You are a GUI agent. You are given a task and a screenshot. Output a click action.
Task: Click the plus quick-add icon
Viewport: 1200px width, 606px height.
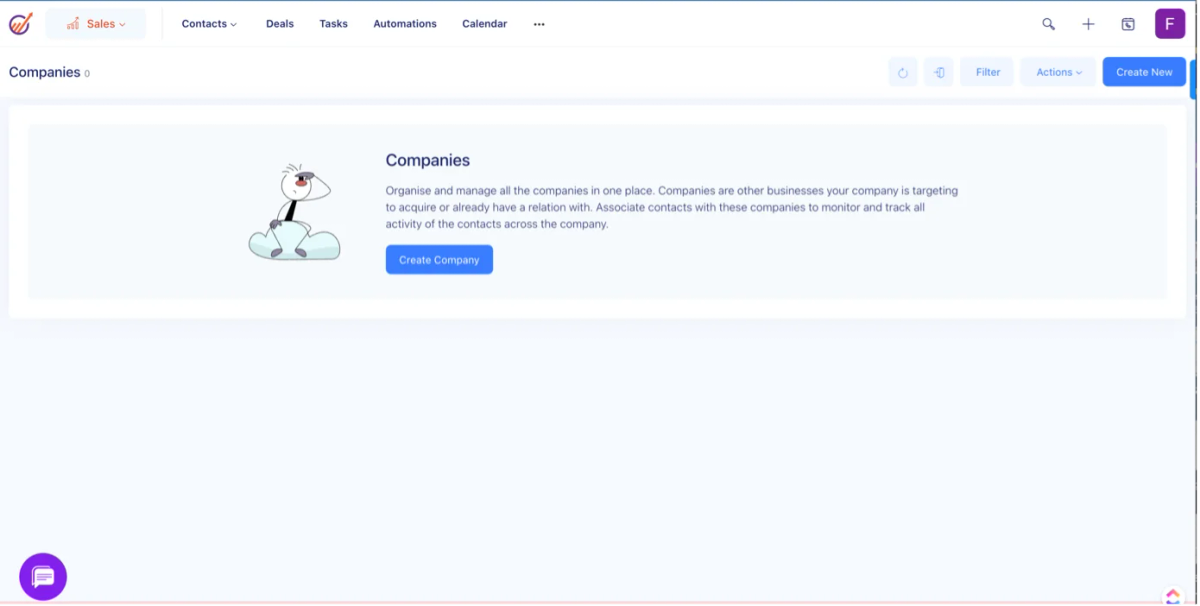[x=1088, y=24]
